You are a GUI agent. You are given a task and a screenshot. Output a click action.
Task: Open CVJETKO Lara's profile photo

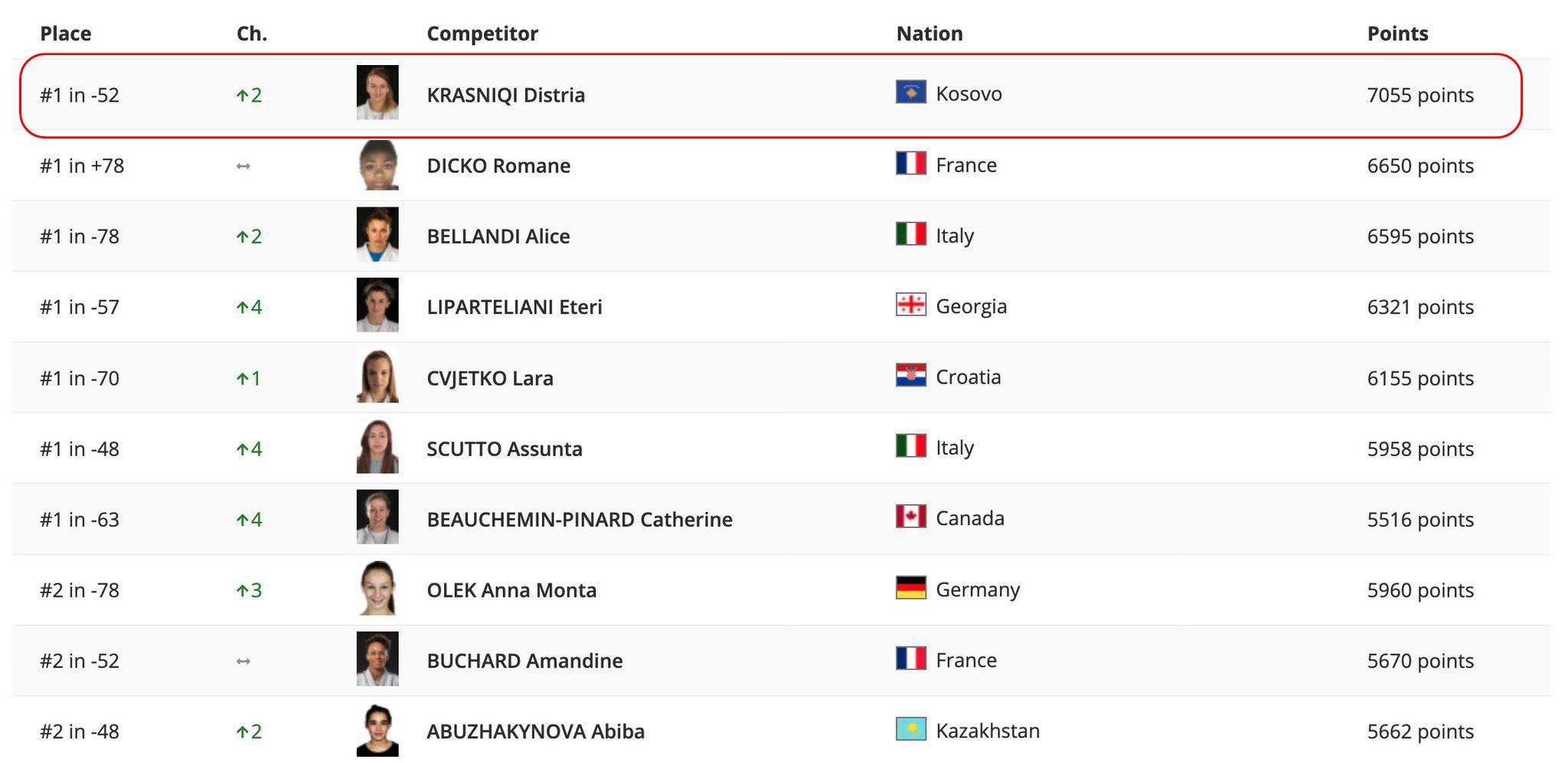point(377,377)
